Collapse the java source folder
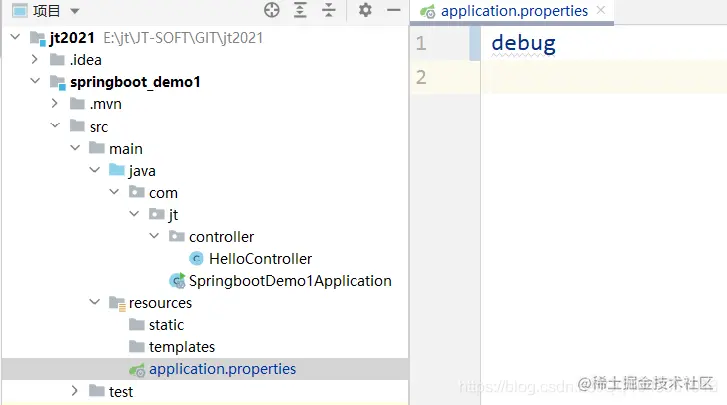 95,170
